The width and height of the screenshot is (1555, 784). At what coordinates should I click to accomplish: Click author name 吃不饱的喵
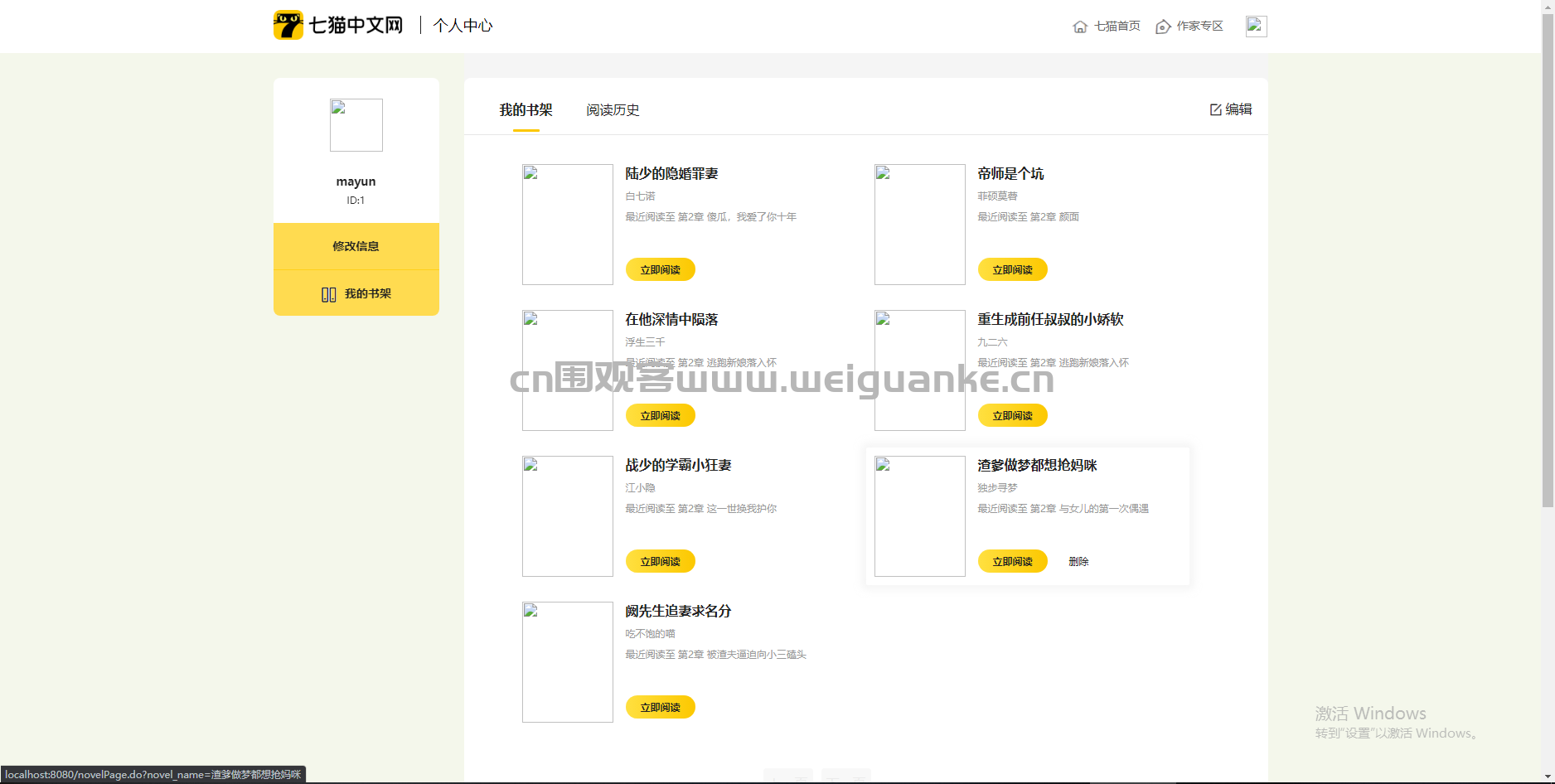[x=650, y=634]
